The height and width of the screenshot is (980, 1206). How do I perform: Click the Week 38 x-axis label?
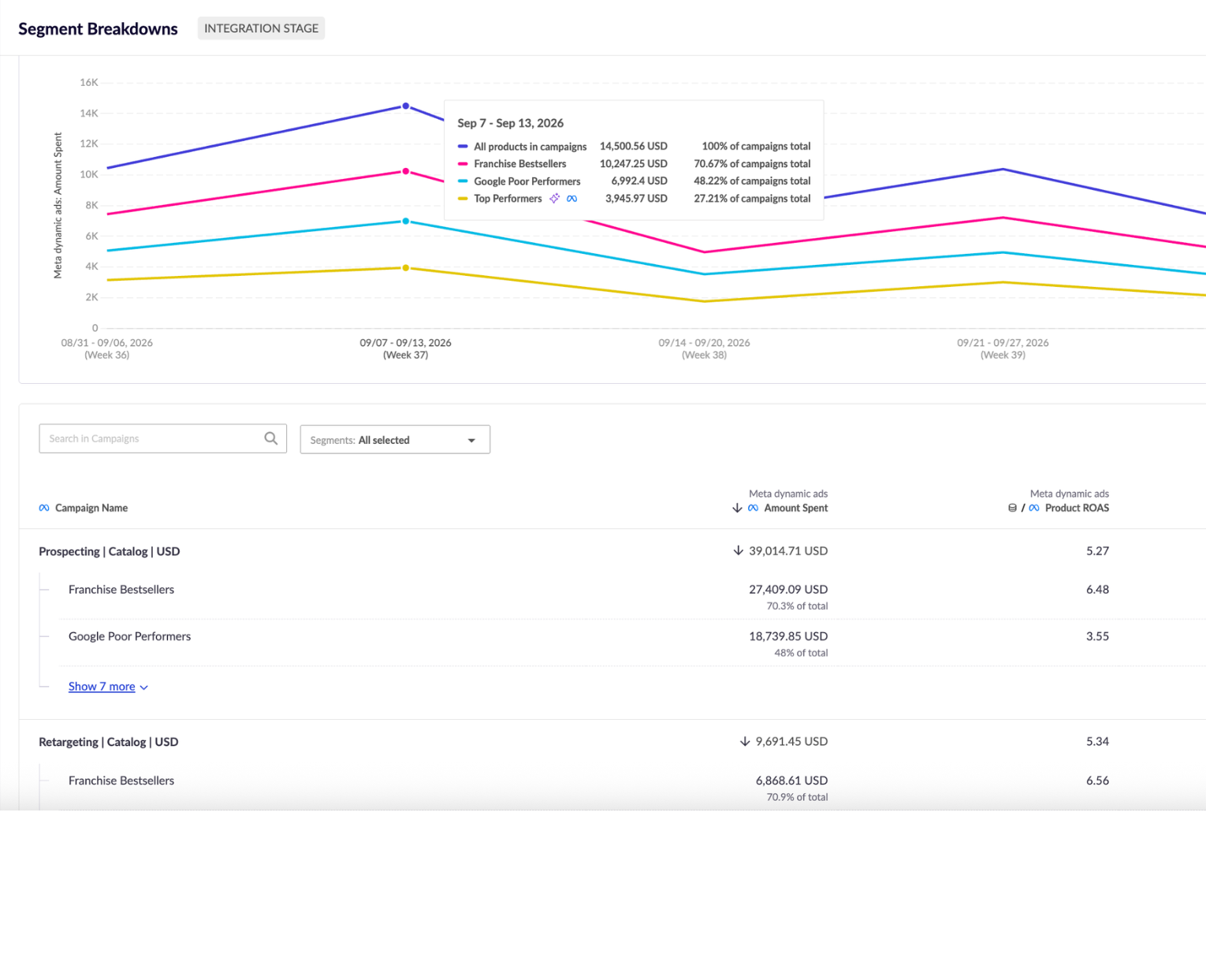click(704, 348)
